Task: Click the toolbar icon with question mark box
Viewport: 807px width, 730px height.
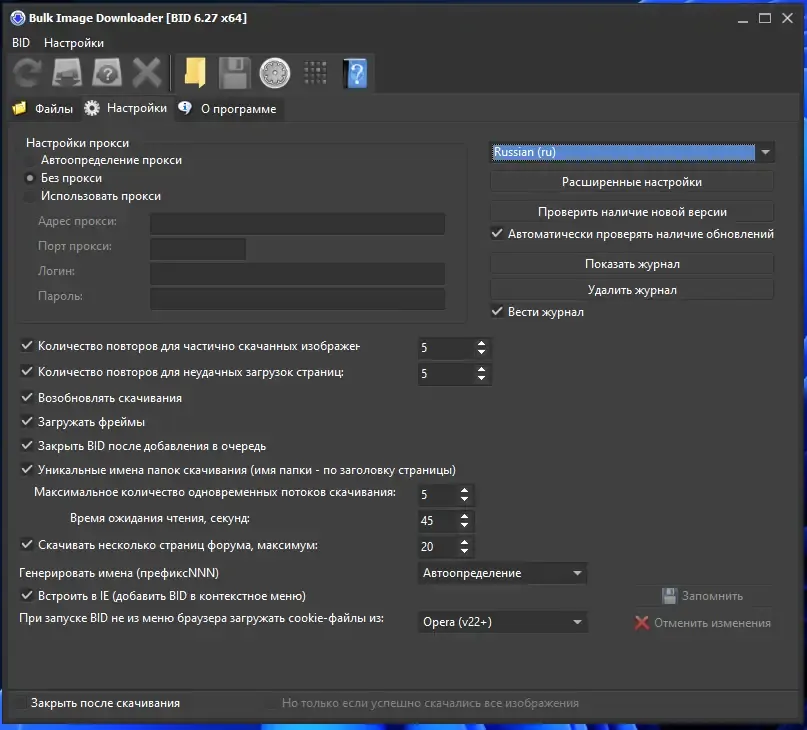Action: pyautogui.click(x=107, y=73)
